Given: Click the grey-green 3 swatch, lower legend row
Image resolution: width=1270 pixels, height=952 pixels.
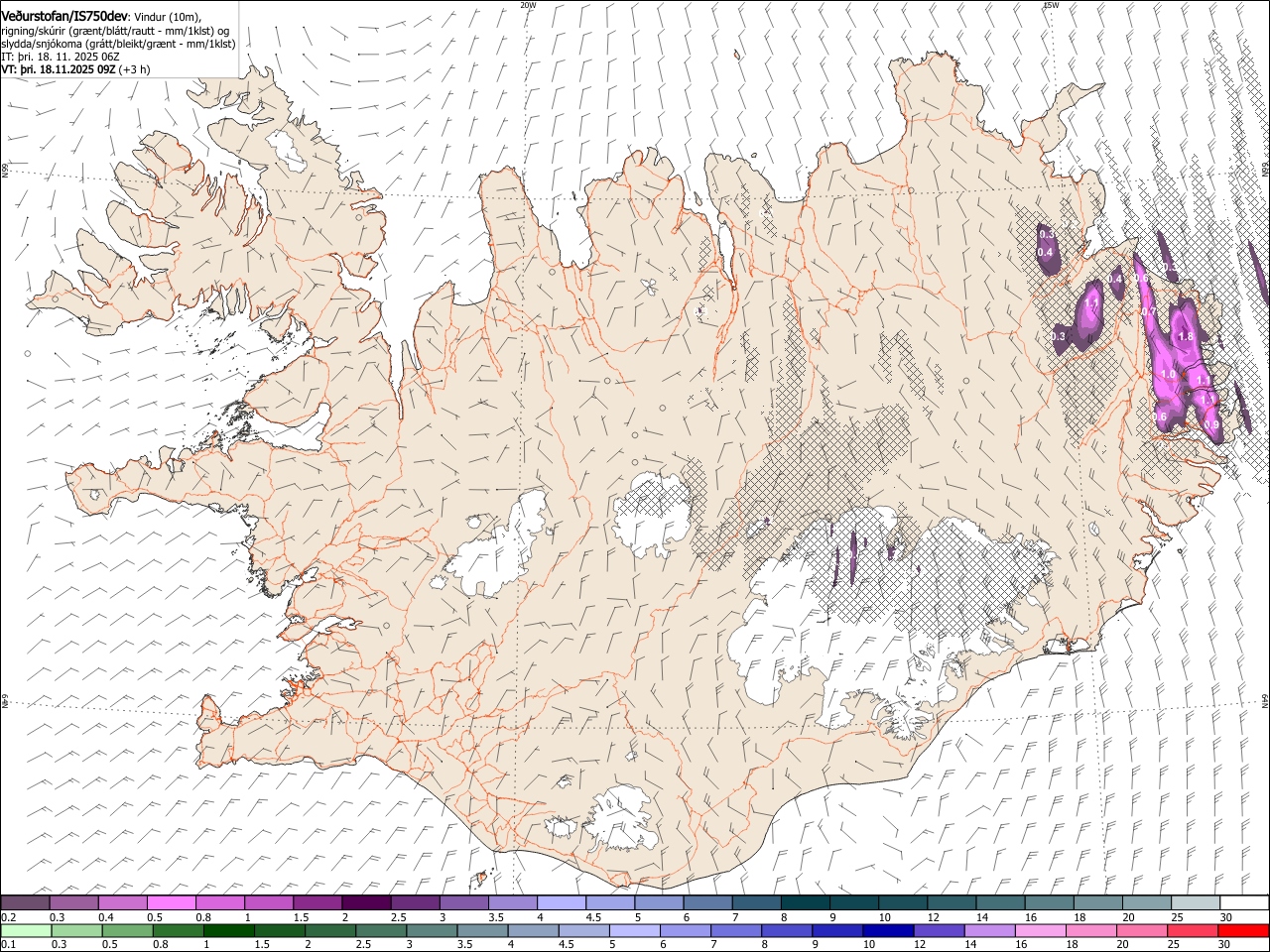Looking at the screenshot, I should pos(432,931).
